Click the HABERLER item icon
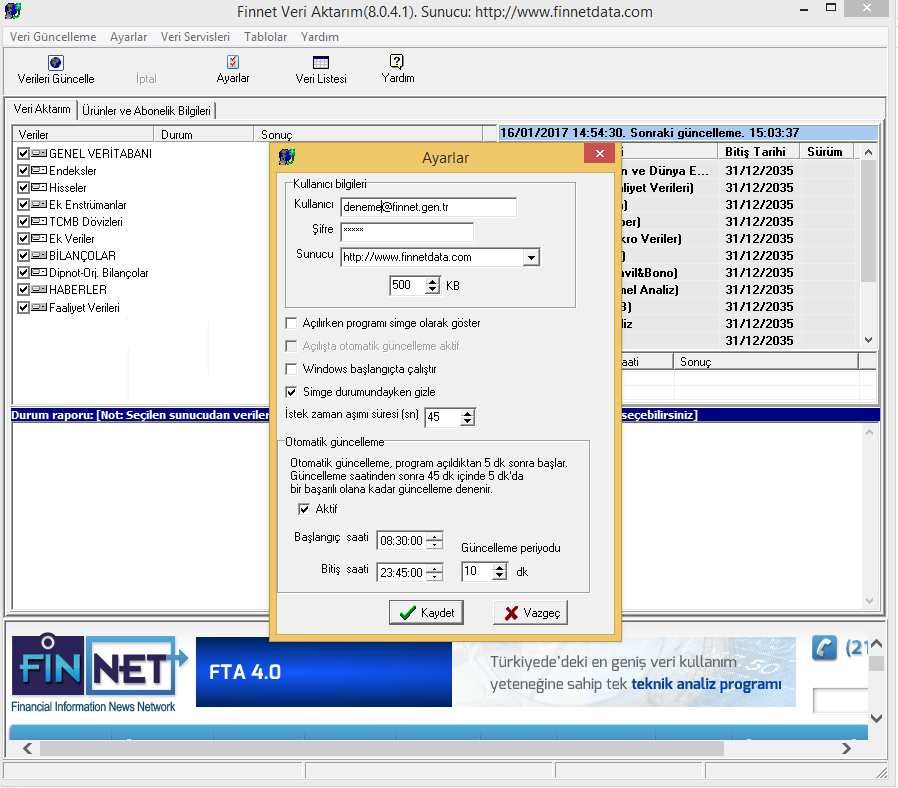Viewport: 898px width, 788px height. coord(39,290)
